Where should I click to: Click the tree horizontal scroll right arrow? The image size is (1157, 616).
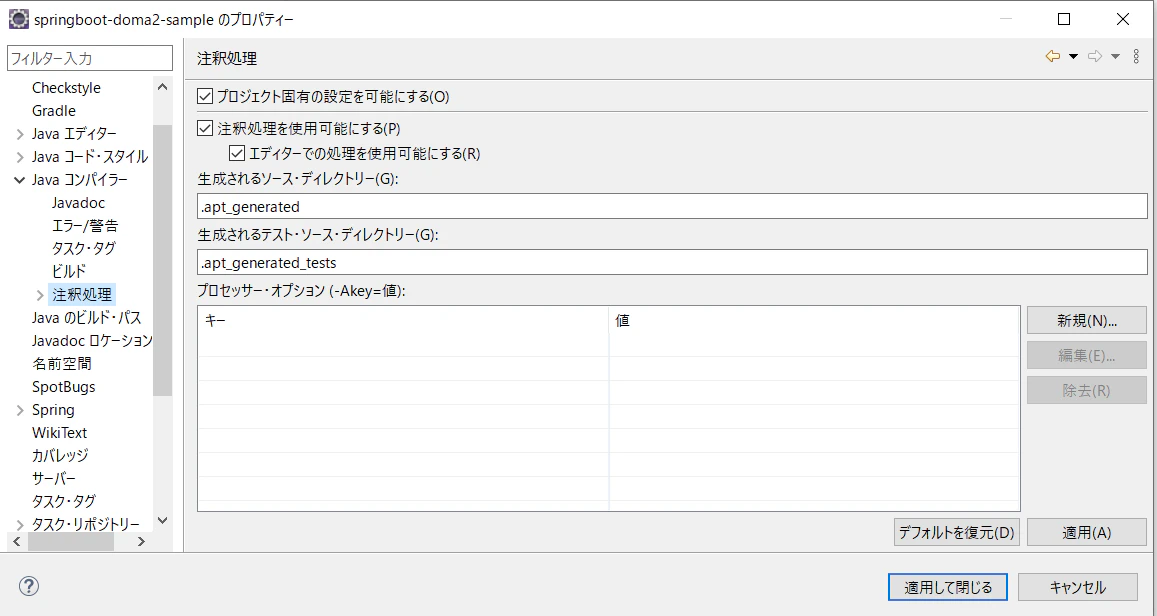pos(142,542)
